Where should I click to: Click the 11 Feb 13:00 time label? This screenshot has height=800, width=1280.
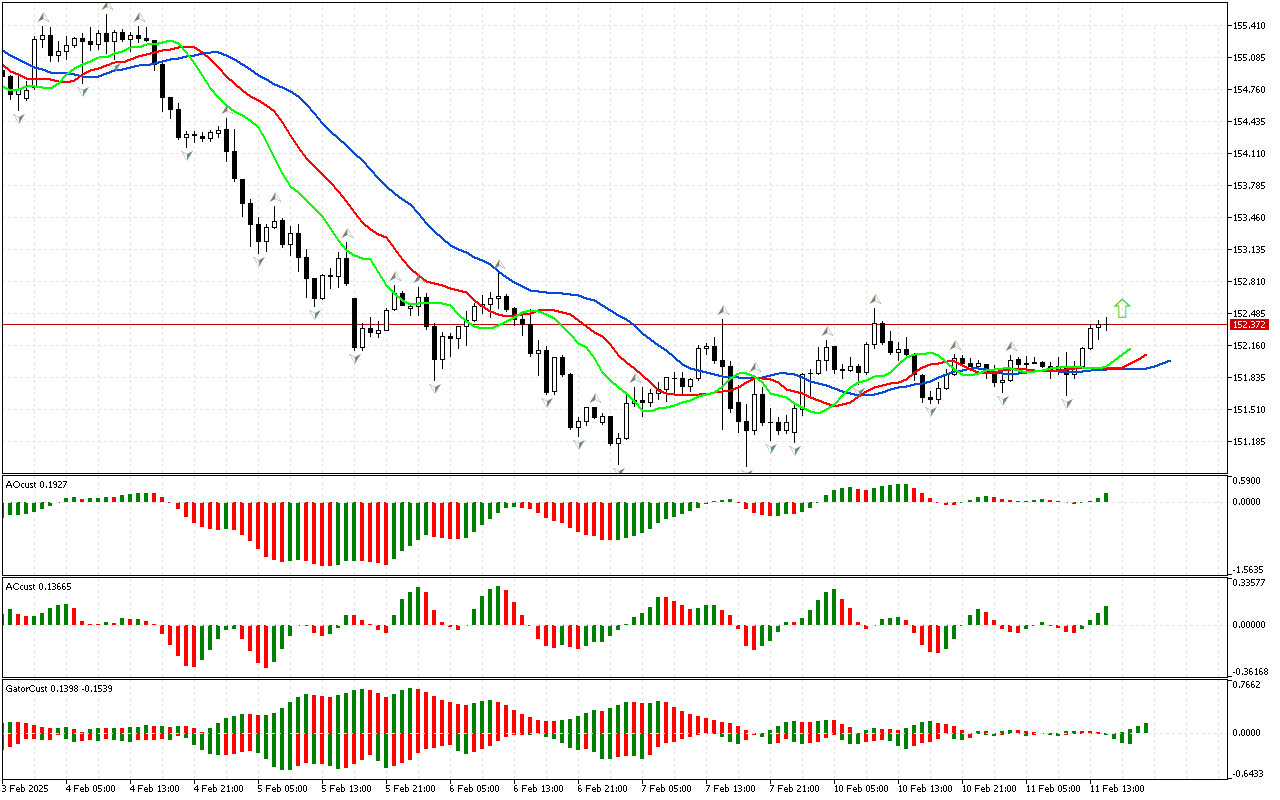[x=1117, y=789]
